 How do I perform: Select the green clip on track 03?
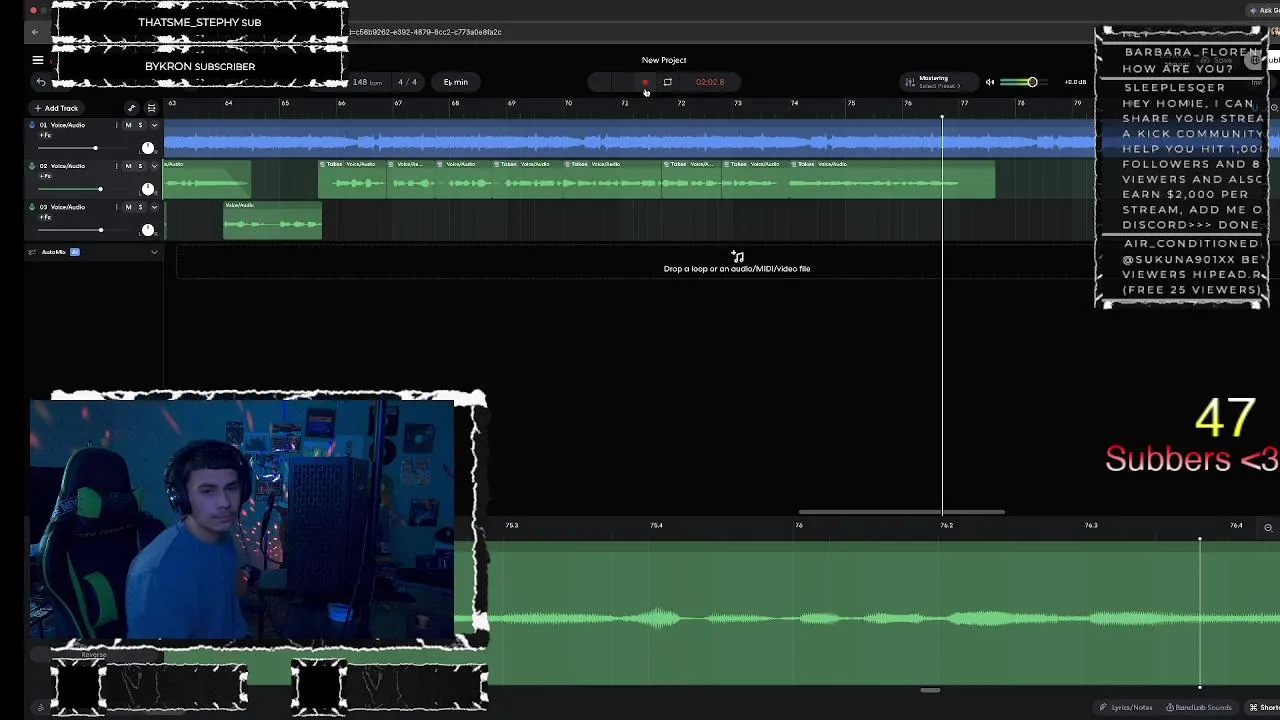(x=272, y=220)
